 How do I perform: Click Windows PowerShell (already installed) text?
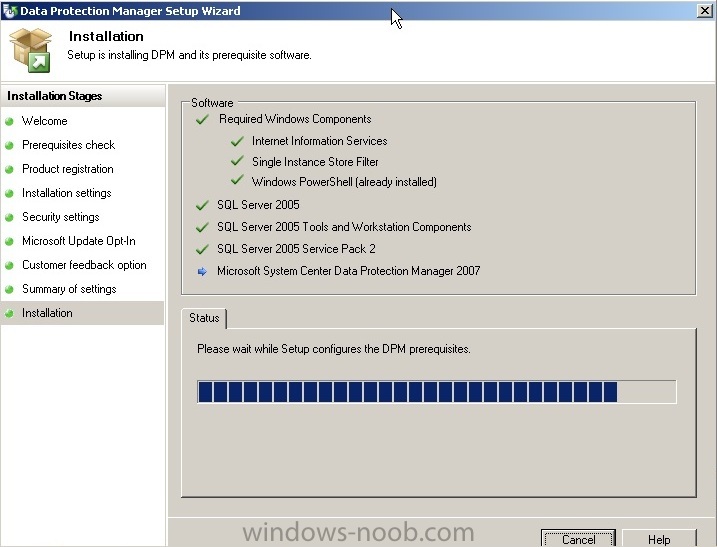pos(344,182)
